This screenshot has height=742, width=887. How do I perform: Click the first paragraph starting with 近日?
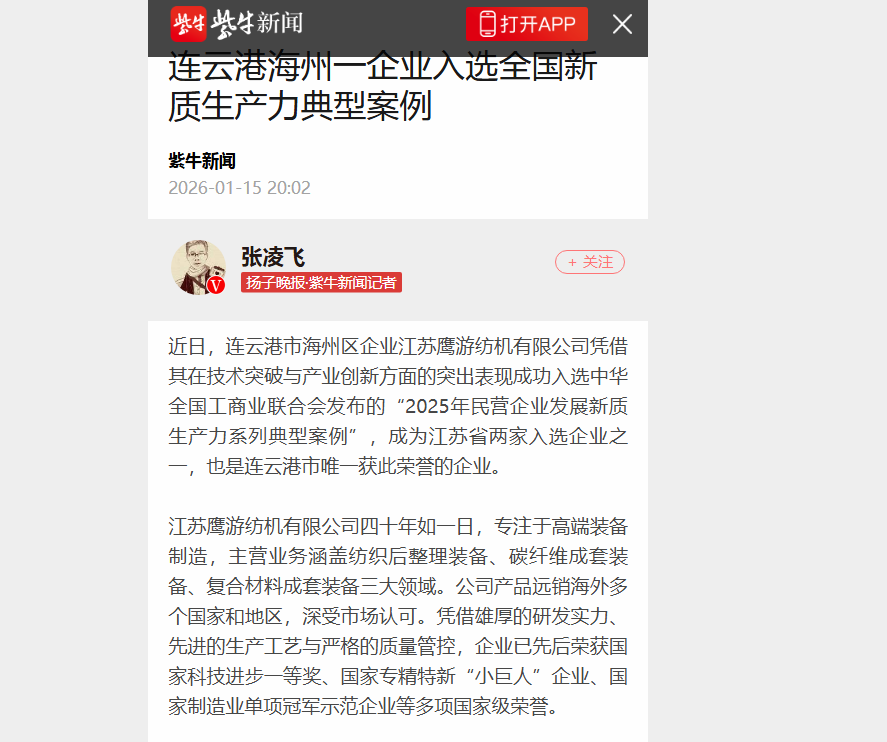coord(398,406)
